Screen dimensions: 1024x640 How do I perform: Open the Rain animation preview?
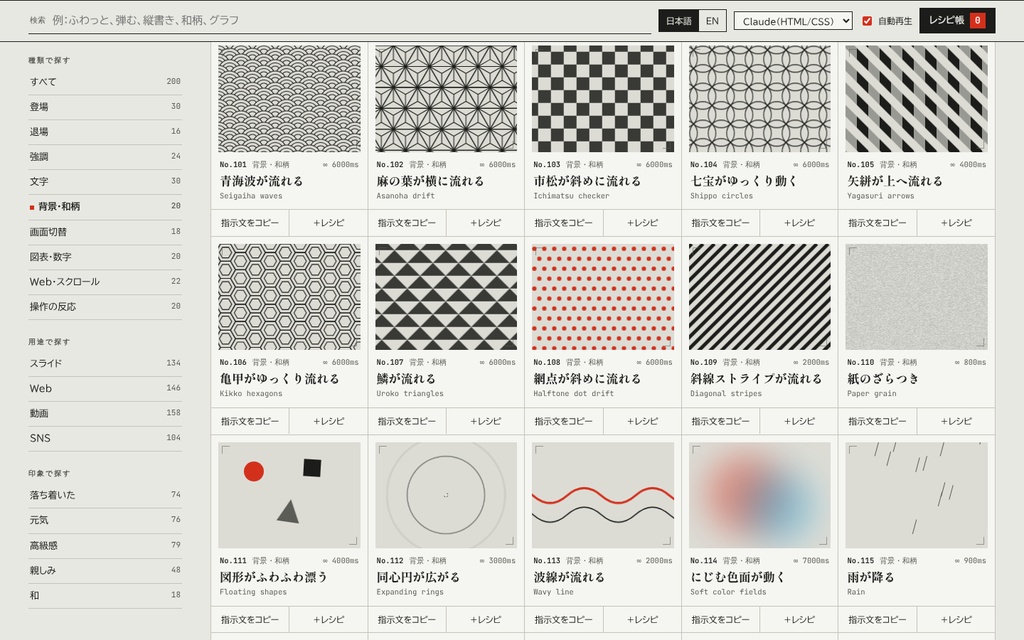(916, 495)
